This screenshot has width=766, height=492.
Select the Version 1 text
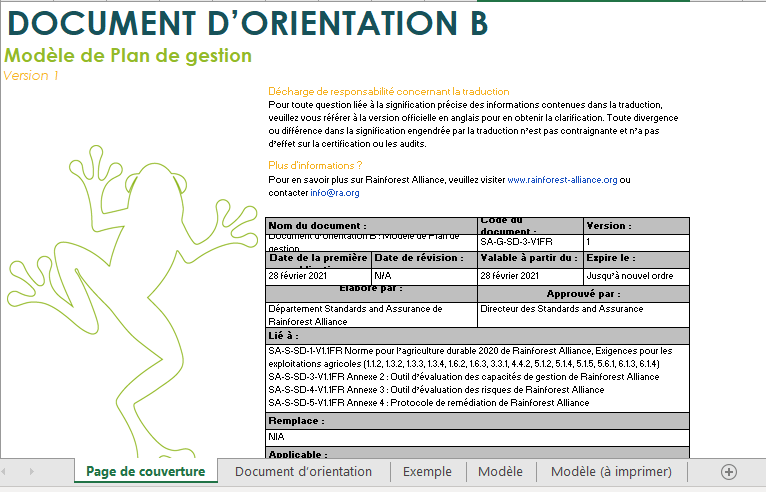click(x=31, y=75)
